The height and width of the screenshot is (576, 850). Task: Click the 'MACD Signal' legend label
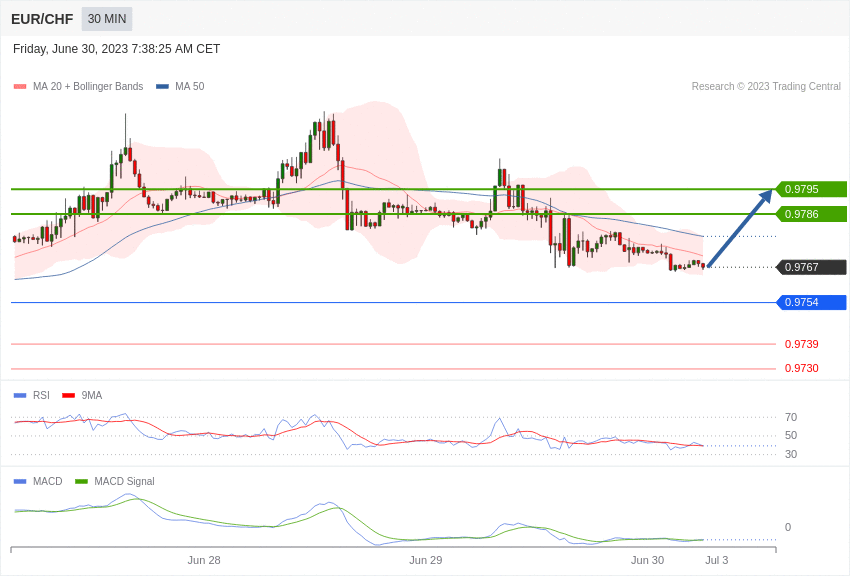tap(124, 481)
